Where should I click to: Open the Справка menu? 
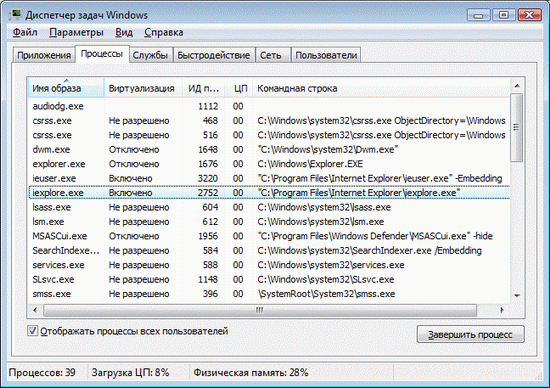[x=163, y=32]
